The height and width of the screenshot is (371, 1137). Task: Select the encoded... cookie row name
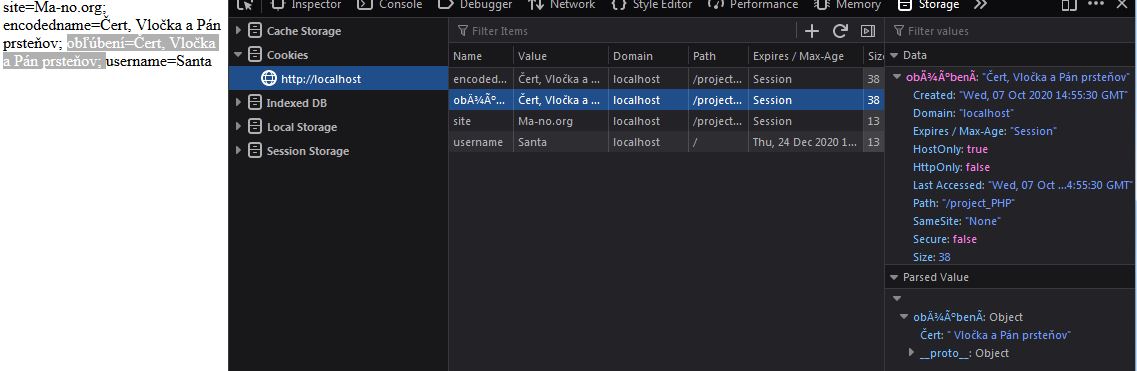click(480, 79)
